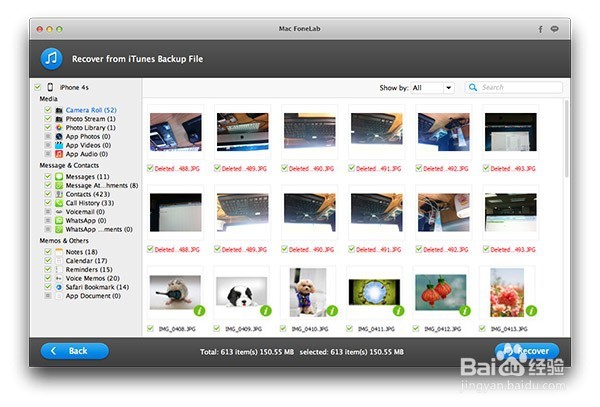Click the Media section heading

tap(49, 99)
